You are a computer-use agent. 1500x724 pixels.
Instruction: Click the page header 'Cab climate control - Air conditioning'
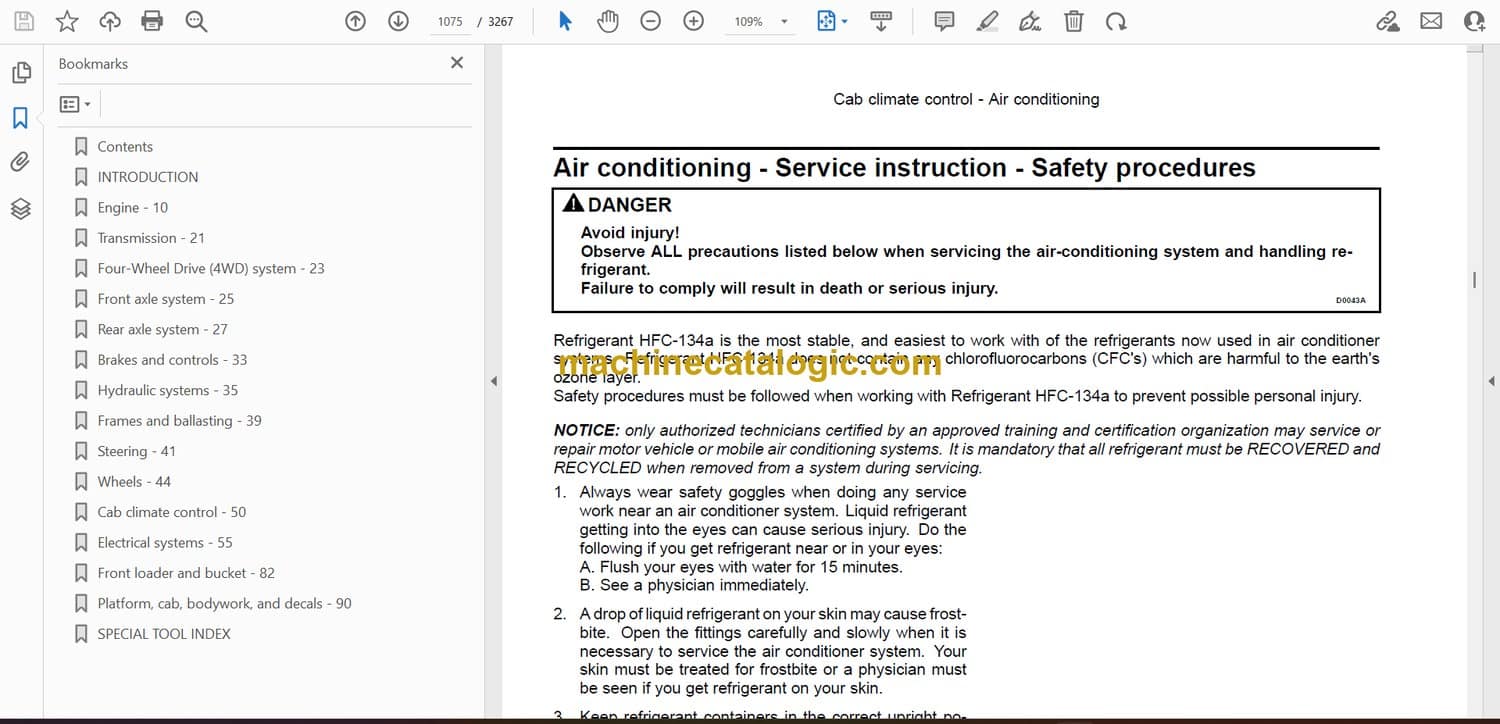966,99
